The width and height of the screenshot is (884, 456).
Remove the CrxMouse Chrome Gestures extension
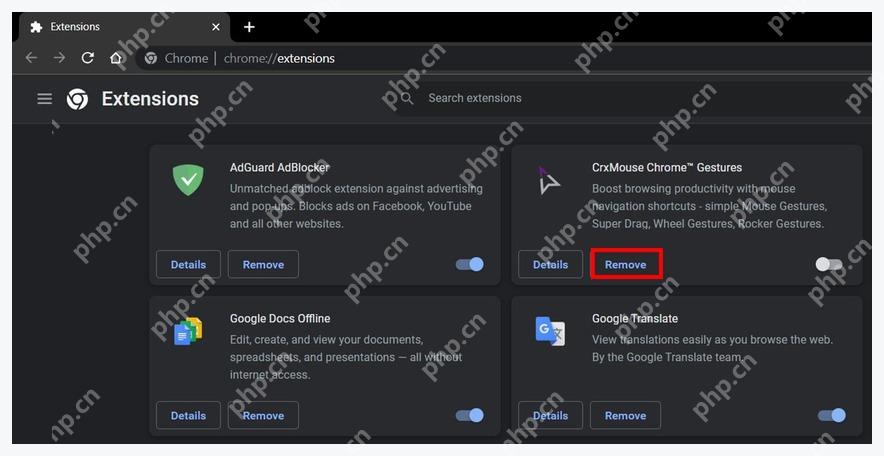pyautogui.click(x=626, y=264)
